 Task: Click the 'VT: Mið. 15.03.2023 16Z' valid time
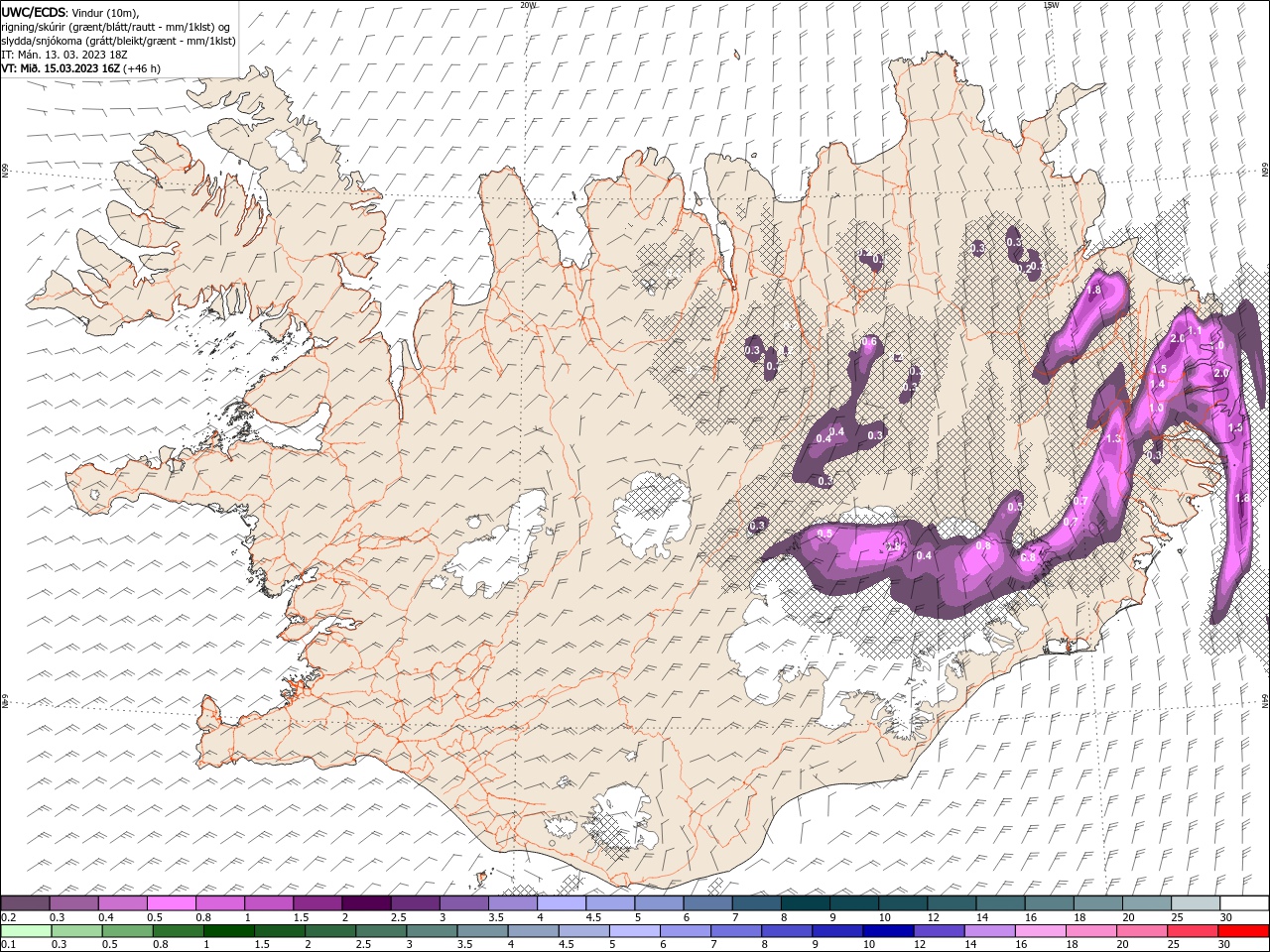[61, 67]
